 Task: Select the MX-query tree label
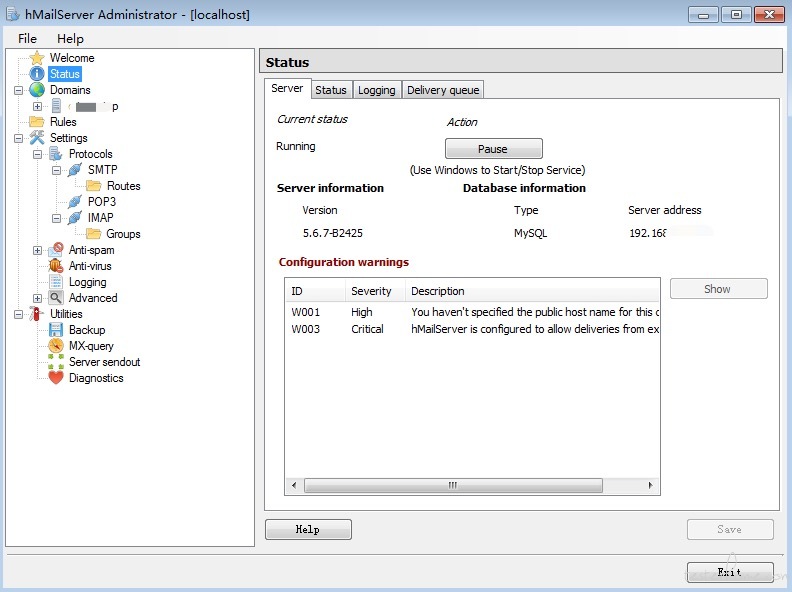tap(91, 346)
